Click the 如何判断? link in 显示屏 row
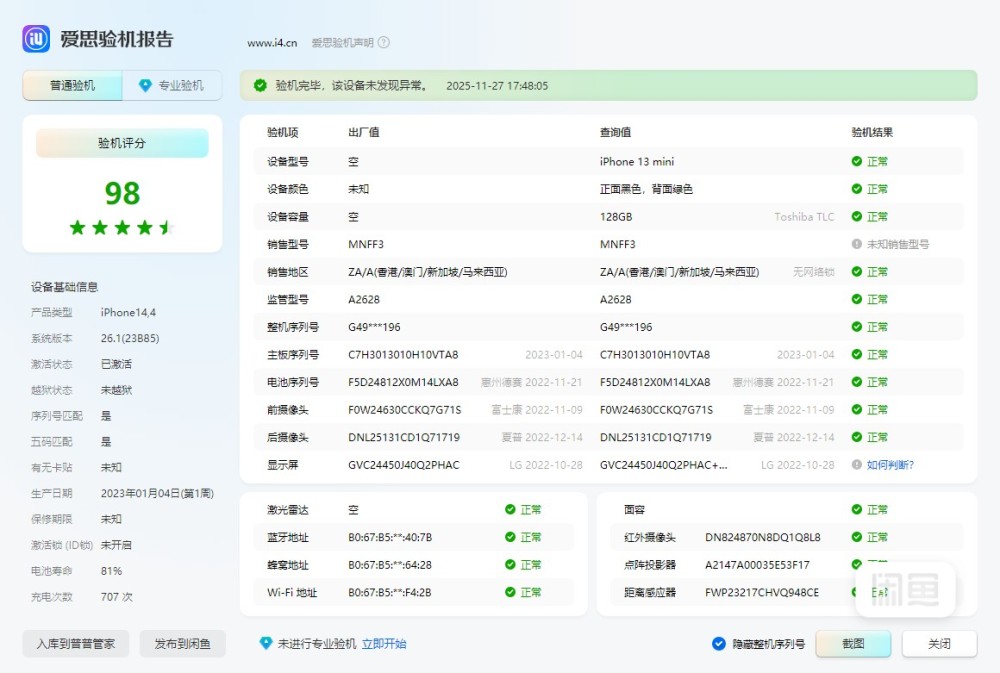Screen dimensions: 1000x673 click(890, 465)
